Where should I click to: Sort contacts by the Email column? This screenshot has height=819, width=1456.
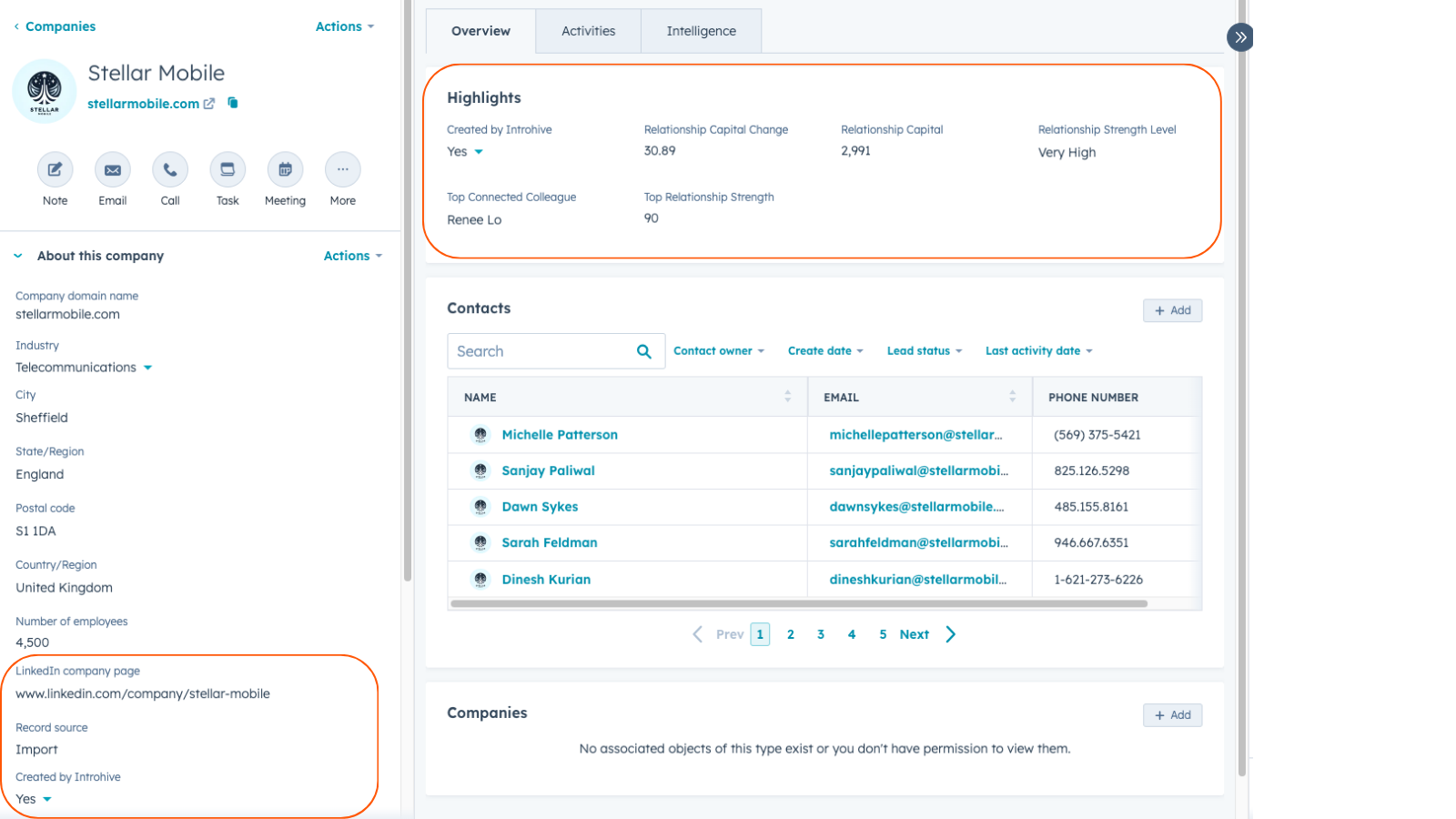[x=1012, y=397]
